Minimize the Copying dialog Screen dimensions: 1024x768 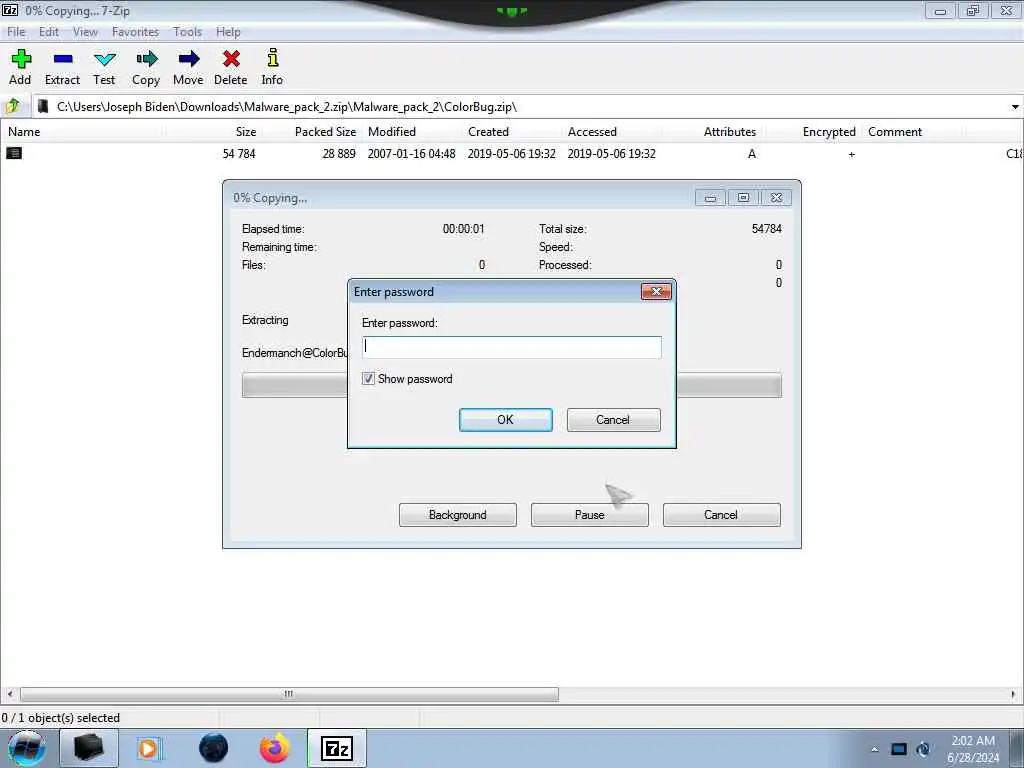coord(711,198)
